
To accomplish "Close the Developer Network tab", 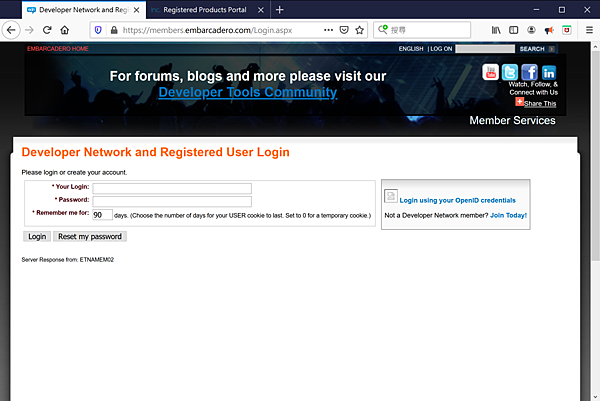I will click(x=137, y=10).
